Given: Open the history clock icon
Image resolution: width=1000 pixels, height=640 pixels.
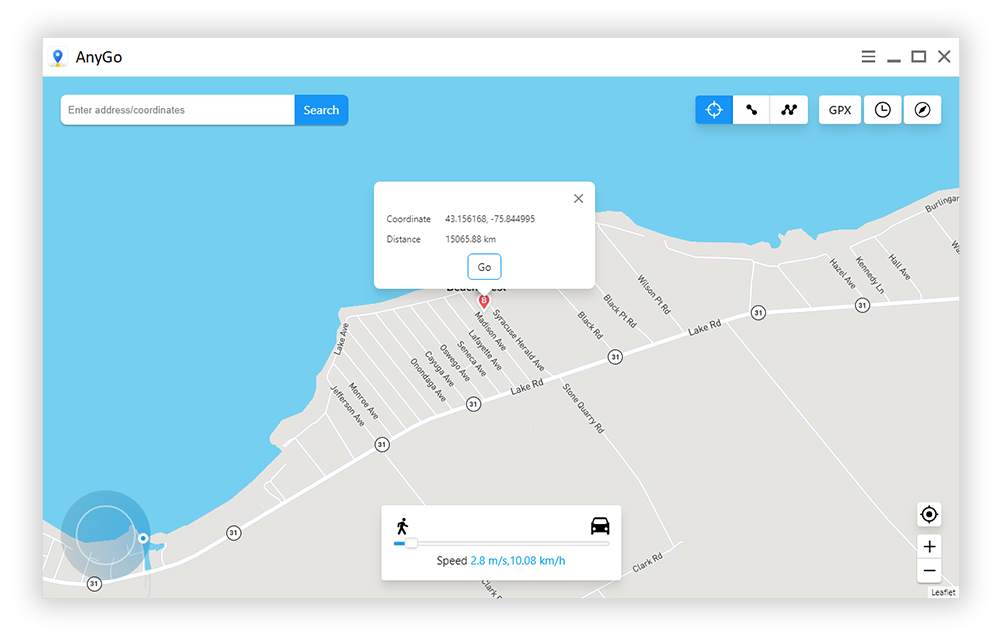Looking at the screenshot, I should pyautogui.click(x=882, y=109).
